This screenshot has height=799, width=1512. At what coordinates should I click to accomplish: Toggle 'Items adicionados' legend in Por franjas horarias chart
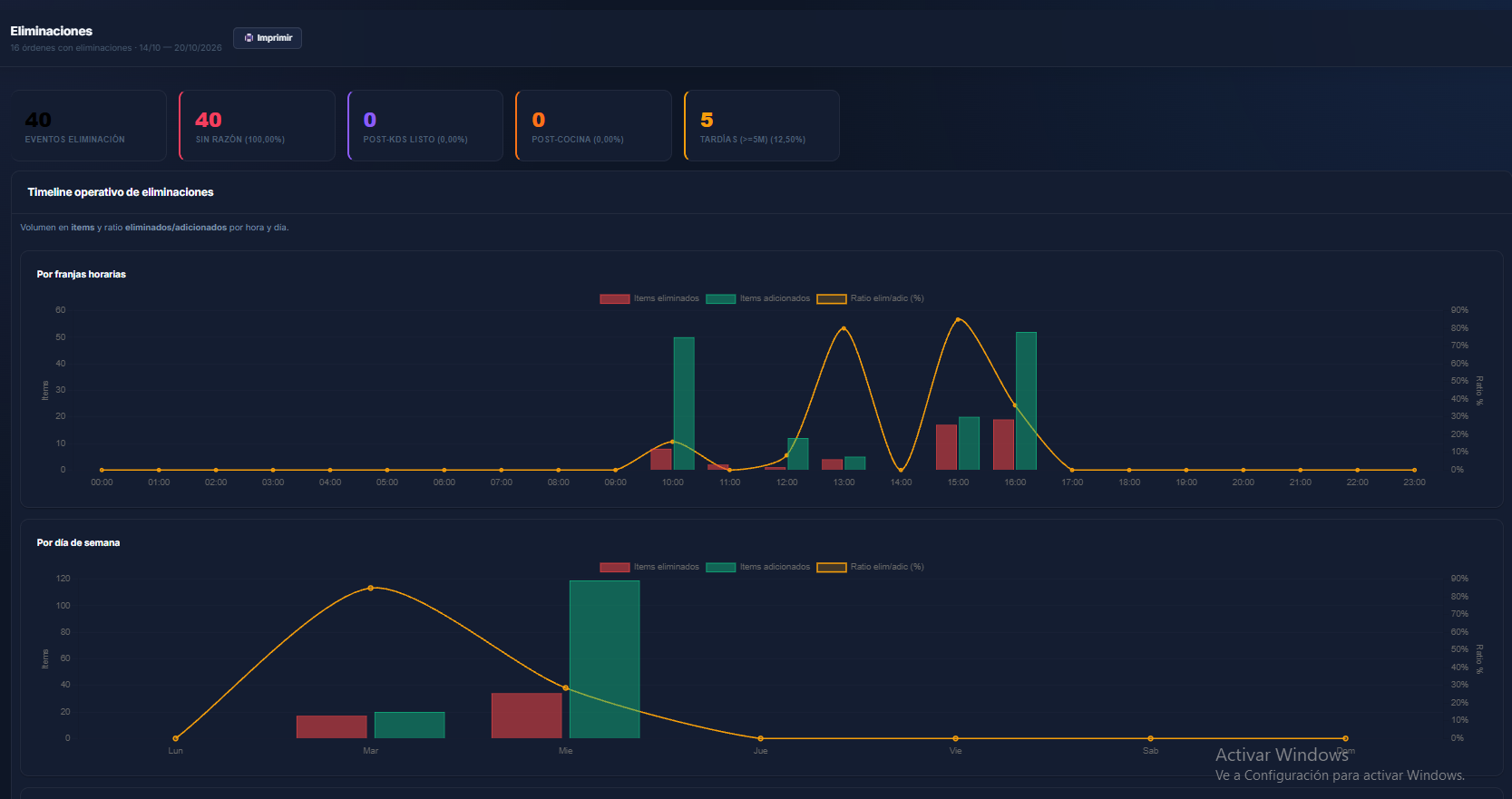click(758, 298)
